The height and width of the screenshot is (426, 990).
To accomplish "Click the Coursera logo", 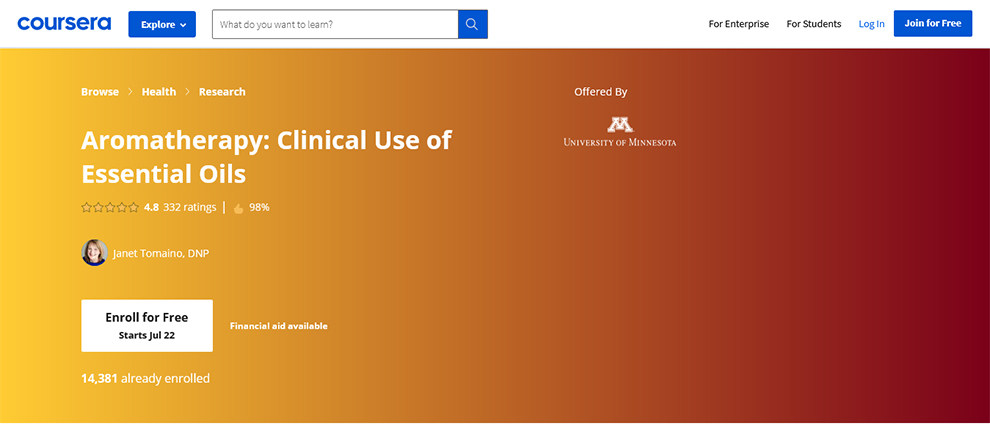I will click(64, 24).
